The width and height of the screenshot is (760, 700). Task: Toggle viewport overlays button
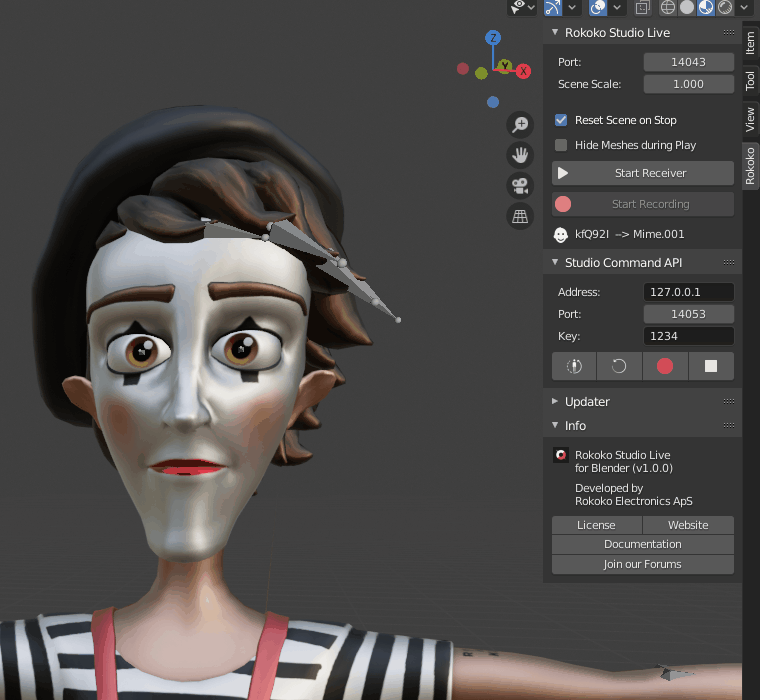598,7
